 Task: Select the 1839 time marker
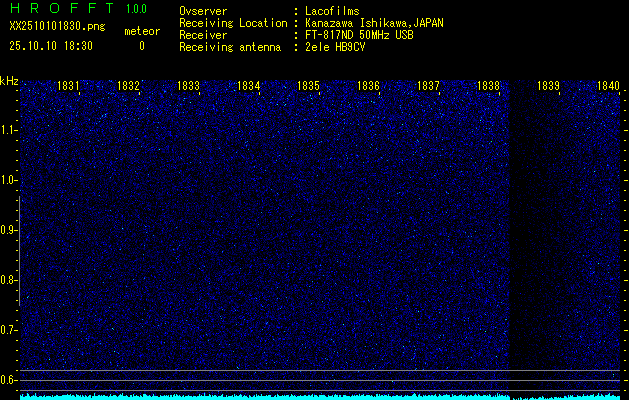pos(548,86)
